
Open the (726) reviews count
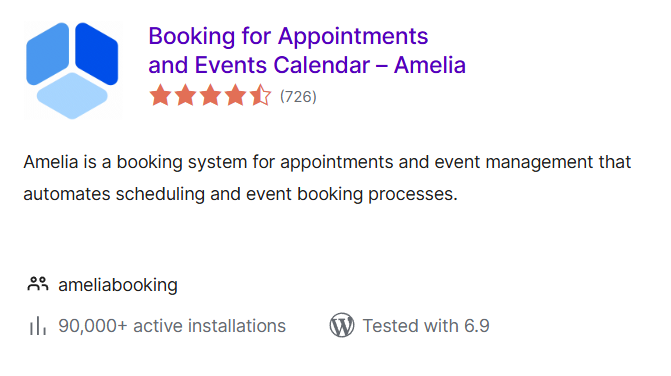coord(298,97)
